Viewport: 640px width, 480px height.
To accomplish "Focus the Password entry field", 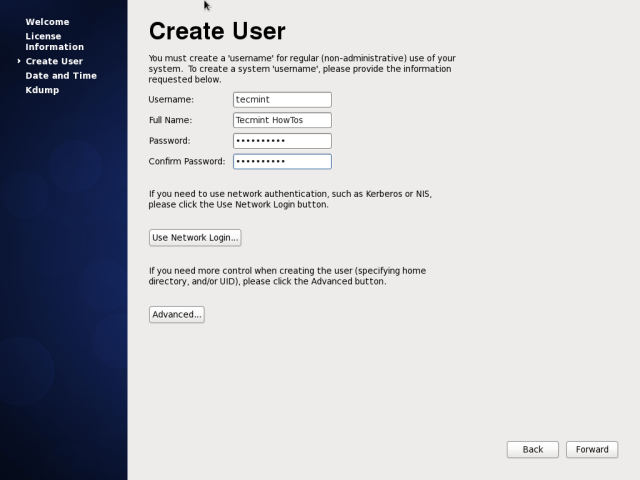I will (x=281, y=141).
